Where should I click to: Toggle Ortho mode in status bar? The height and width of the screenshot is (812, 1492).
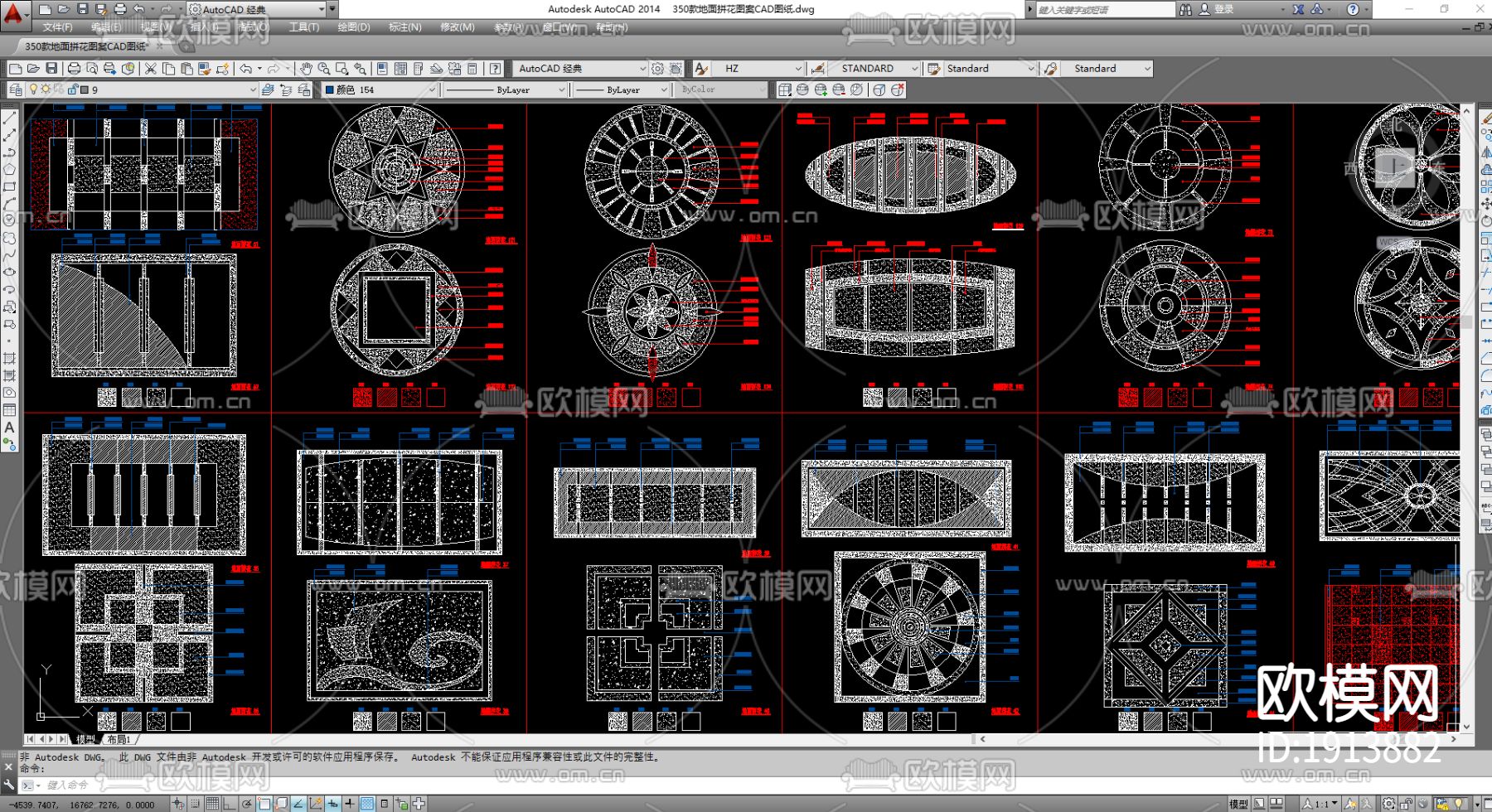[x=230, y=803]
